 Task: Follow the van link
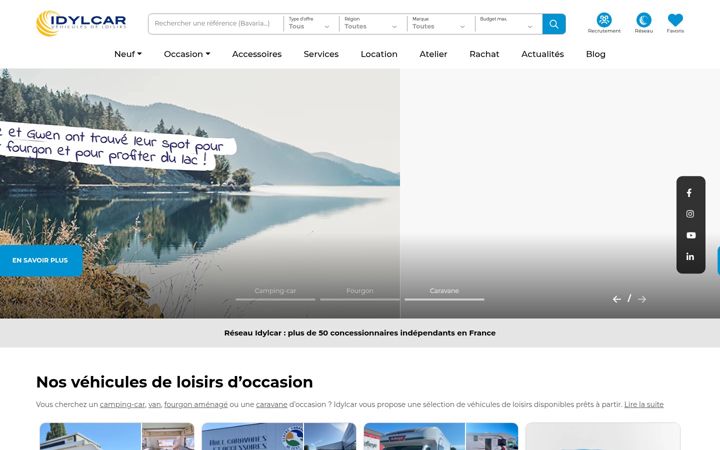coord(154,405)
